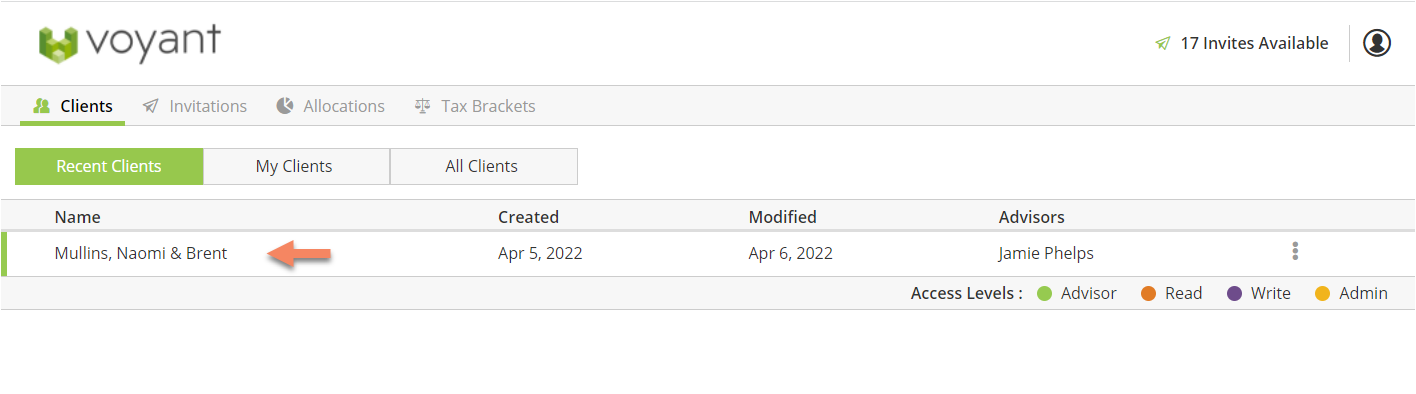Open the user profile account icon
The width and height of the screenshot is (1416, 394).
pos(1377,43)
